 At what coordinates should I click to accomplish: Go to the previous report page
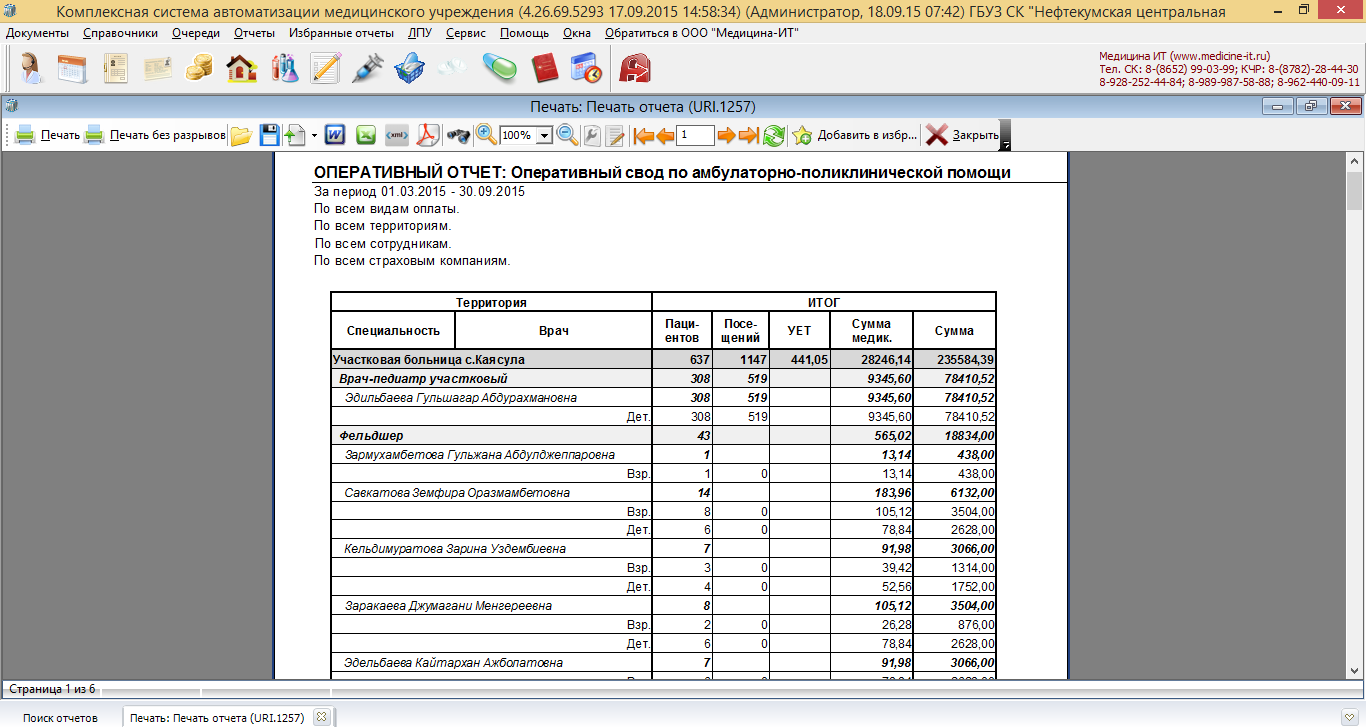(665, 135)
